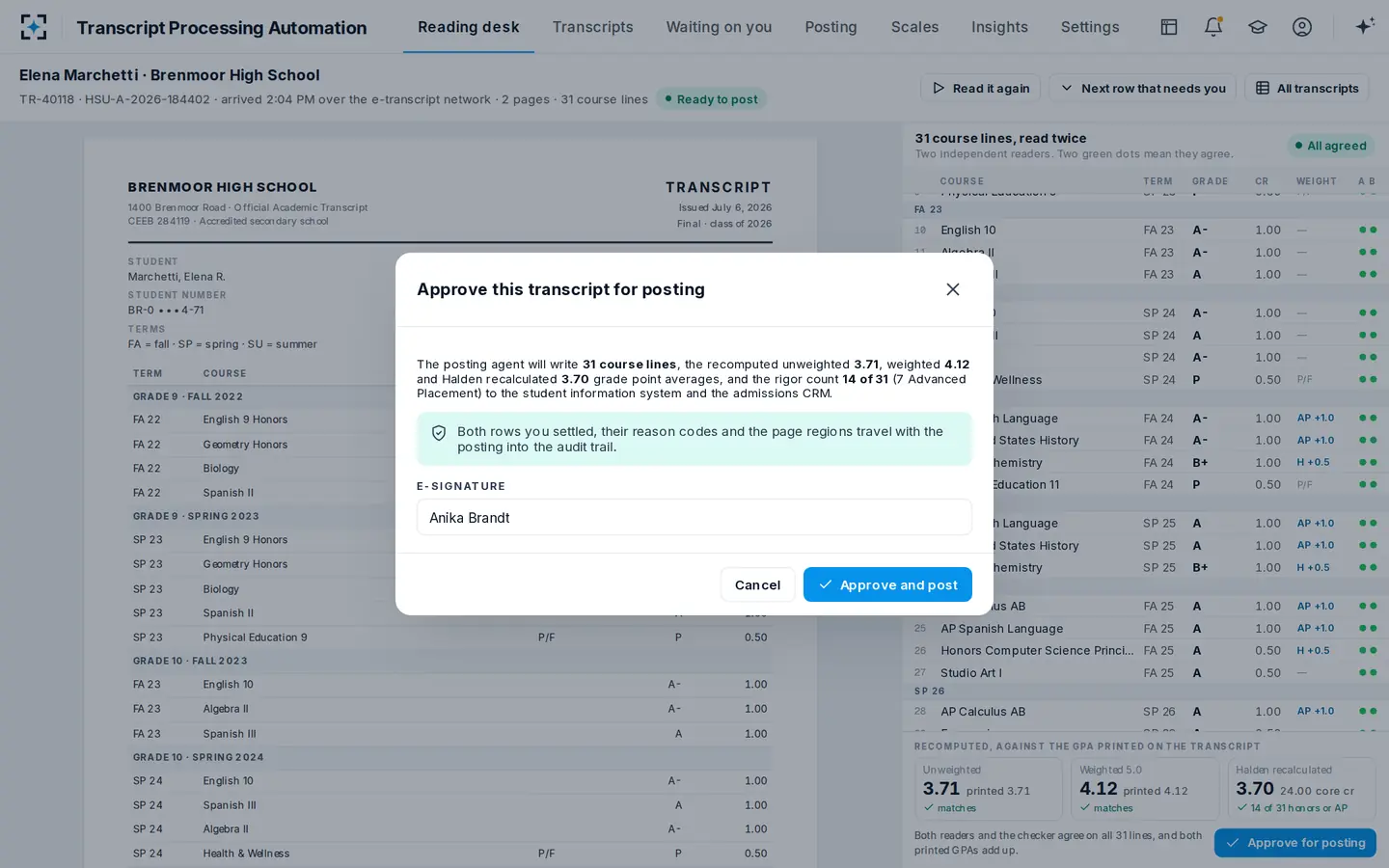Screen dimensions: 1389x868
Task: Select the Posting tab
Action: 831,27
